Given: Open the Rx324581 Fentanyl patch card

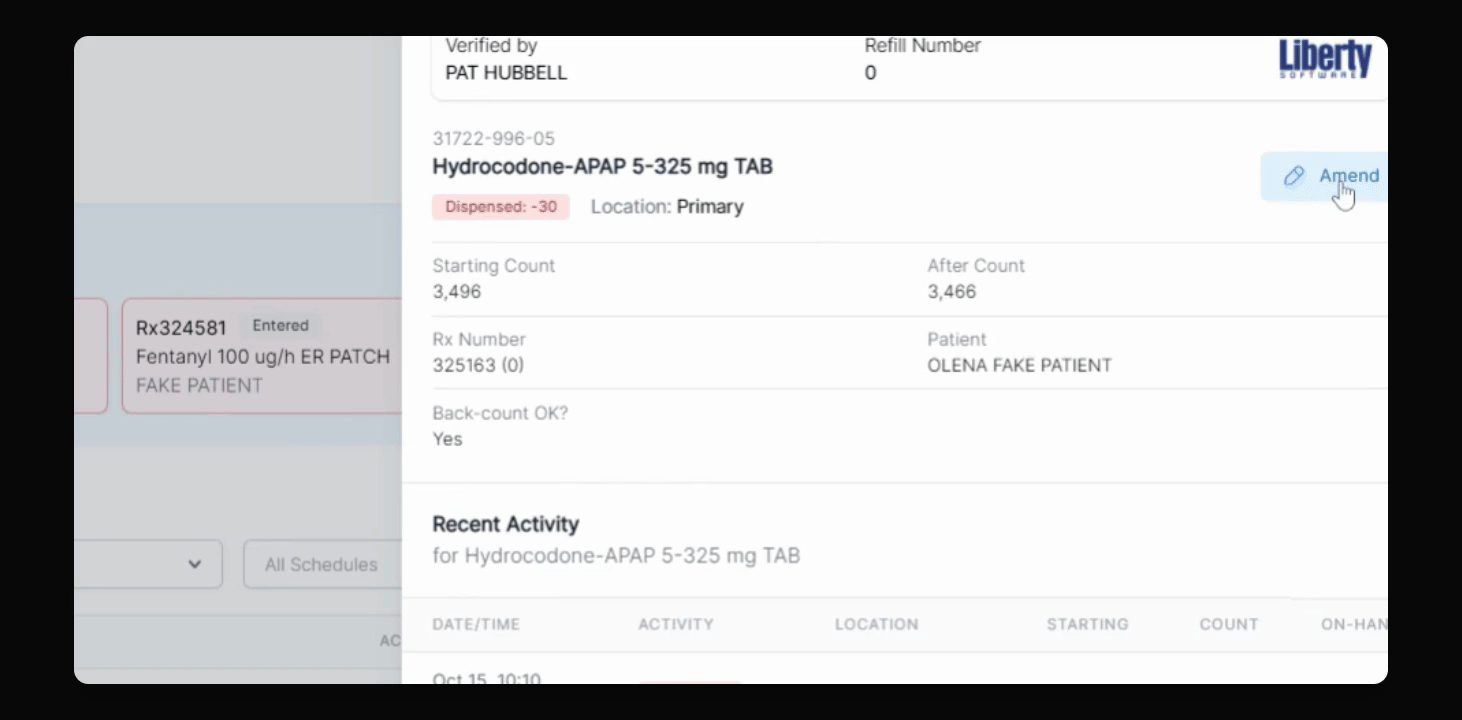Looking at the screenshot, I should point(262,356).
